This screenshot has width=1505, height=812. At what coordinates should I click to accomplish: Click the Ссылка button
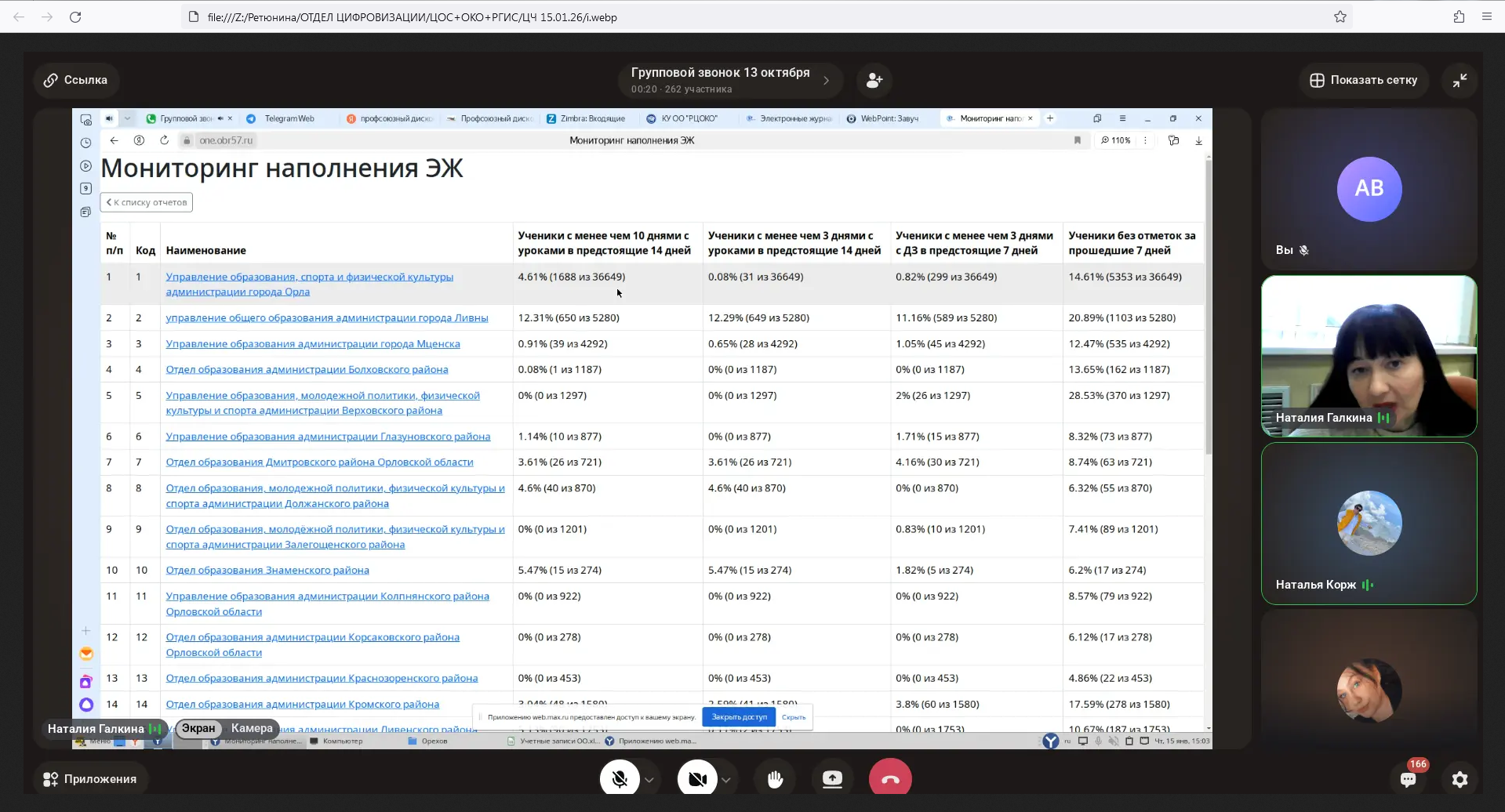click(75, 80)
